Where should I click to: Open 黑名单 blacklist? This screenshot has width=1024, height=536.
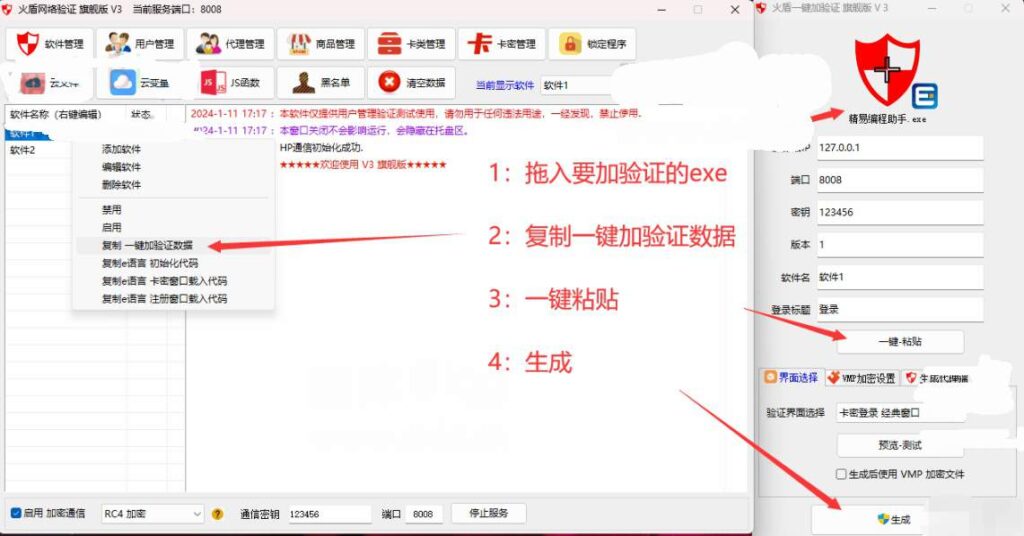click(321, 83)
